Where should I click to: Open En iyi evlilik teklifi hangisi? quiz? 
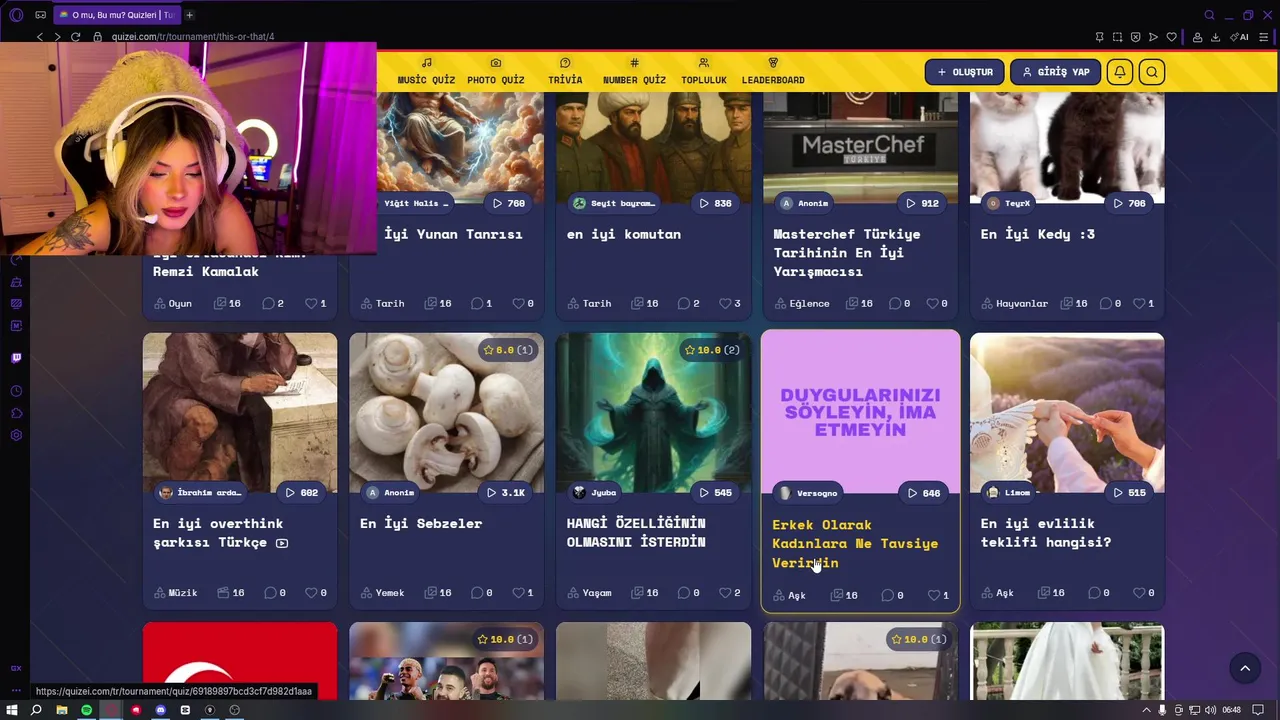1046,532
